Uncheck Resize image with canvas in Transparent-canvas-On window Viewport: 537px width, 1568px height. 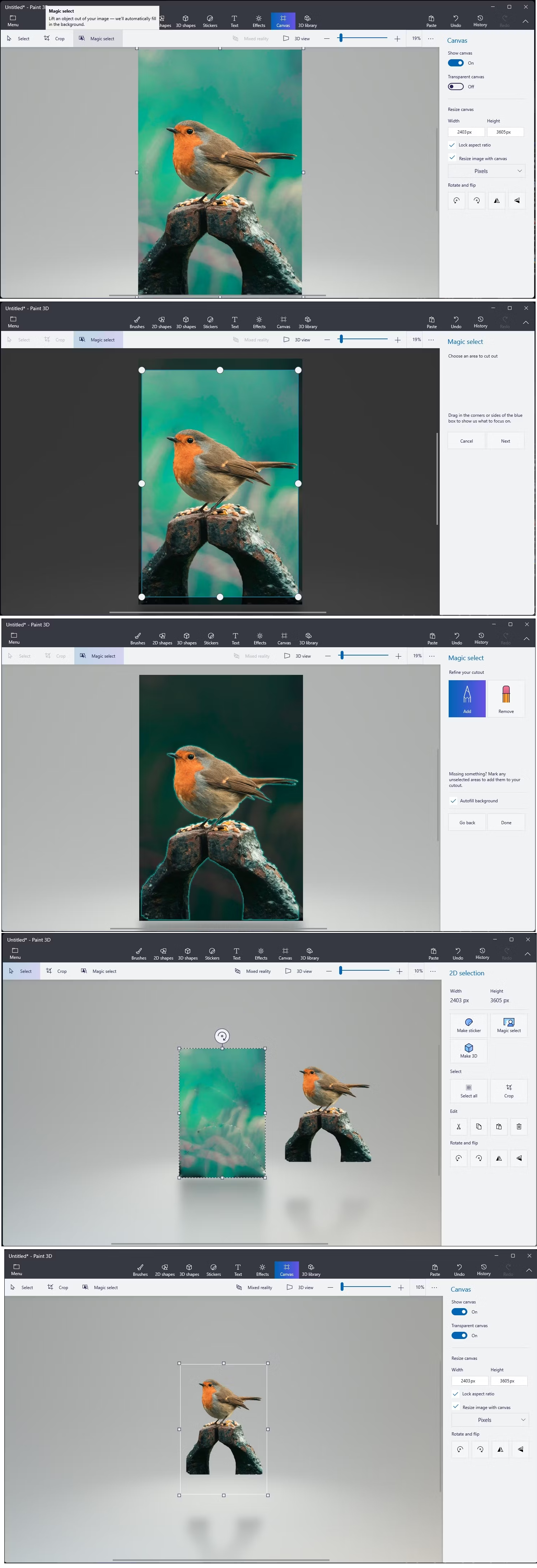point(456,1407)
